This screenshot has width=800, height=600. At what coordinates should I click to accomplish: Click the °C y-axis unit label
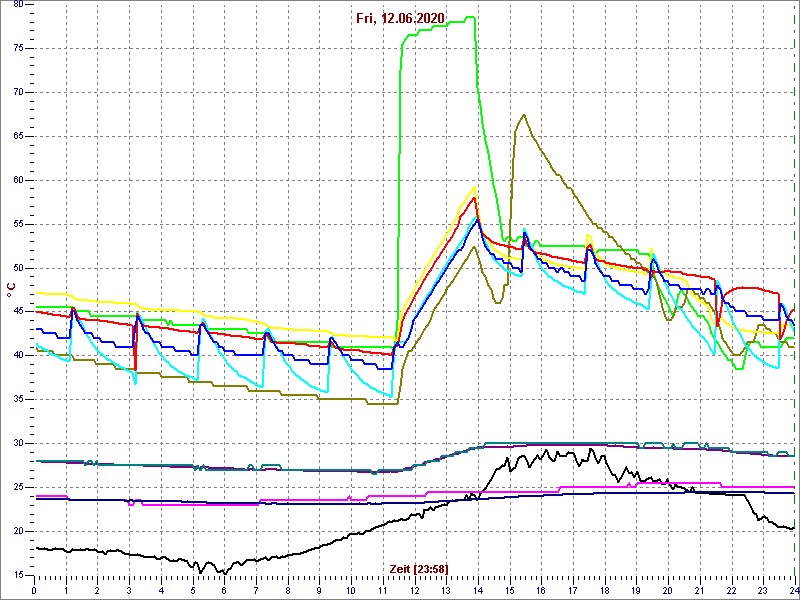click(11, 290)
